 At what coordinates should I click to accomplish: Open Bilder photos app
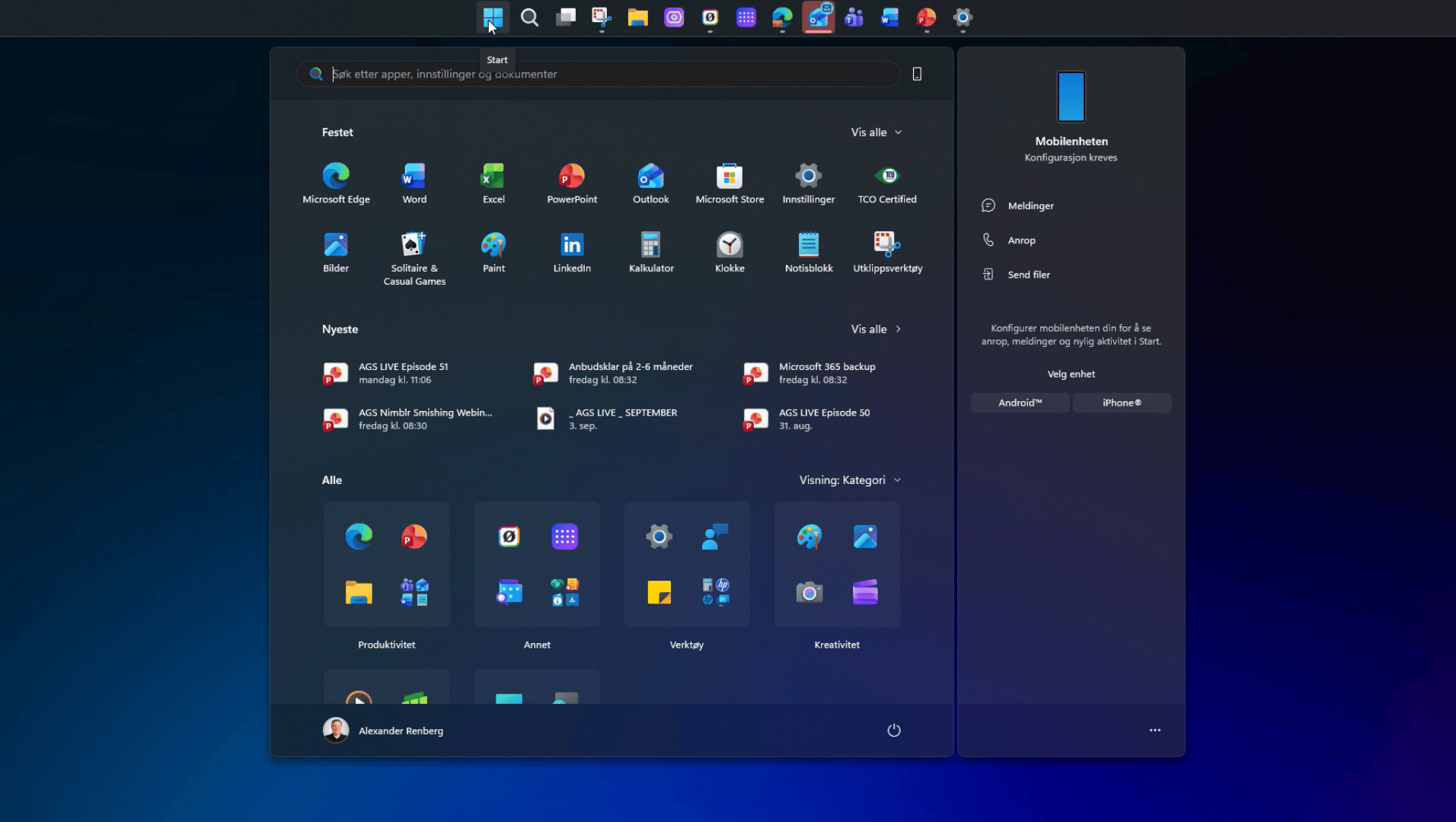pos(336,253)
